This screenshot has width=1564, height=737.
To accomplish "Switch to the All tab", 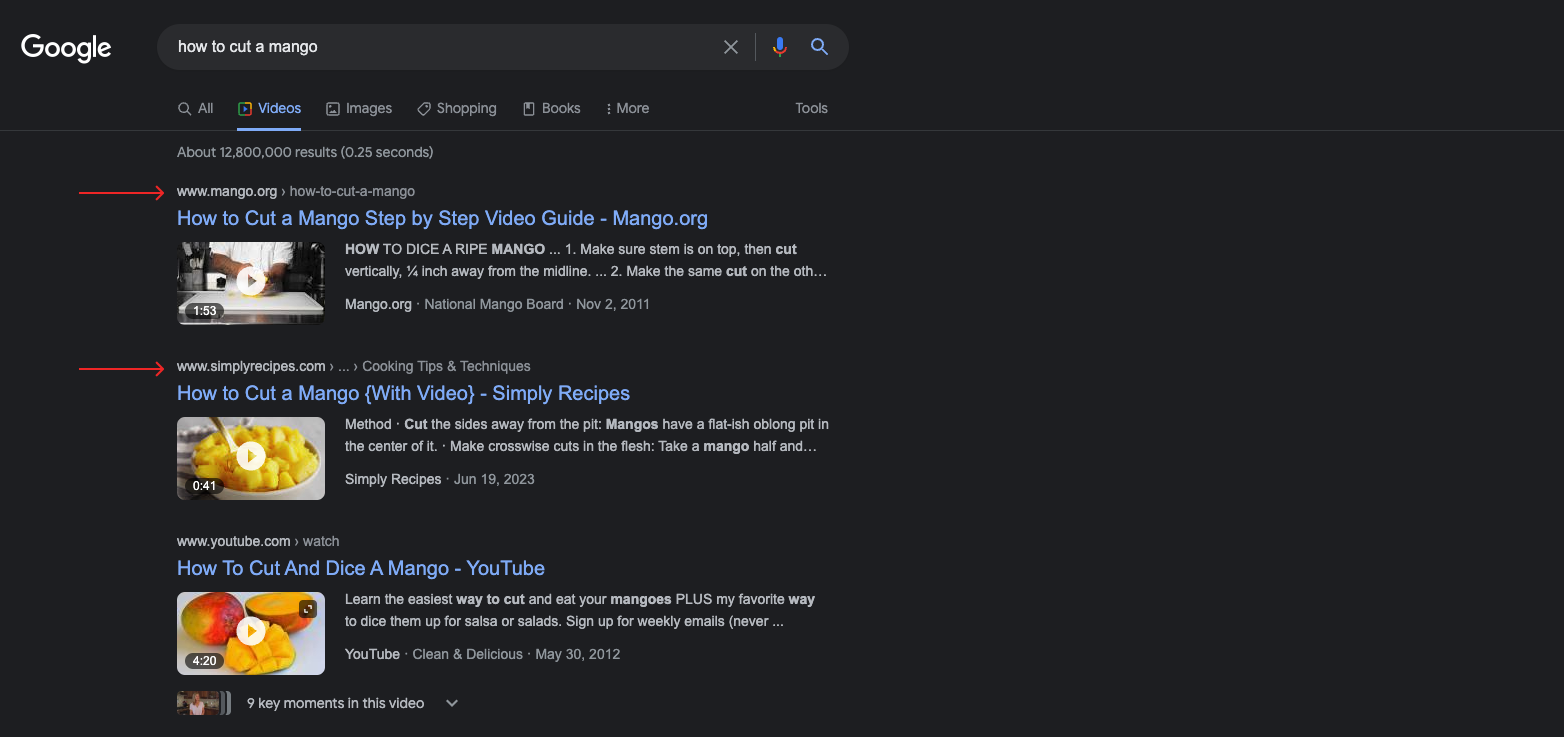I will click(195, 108).
